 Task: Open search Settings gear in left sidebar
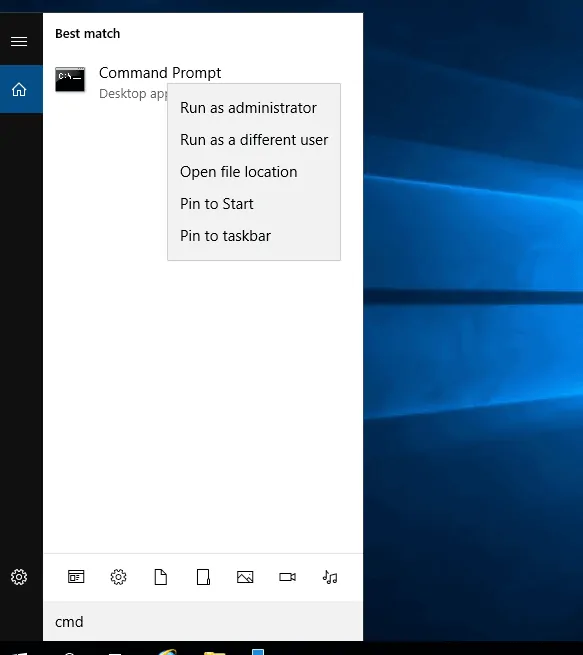pyautogui.click(x=19, y=577)
